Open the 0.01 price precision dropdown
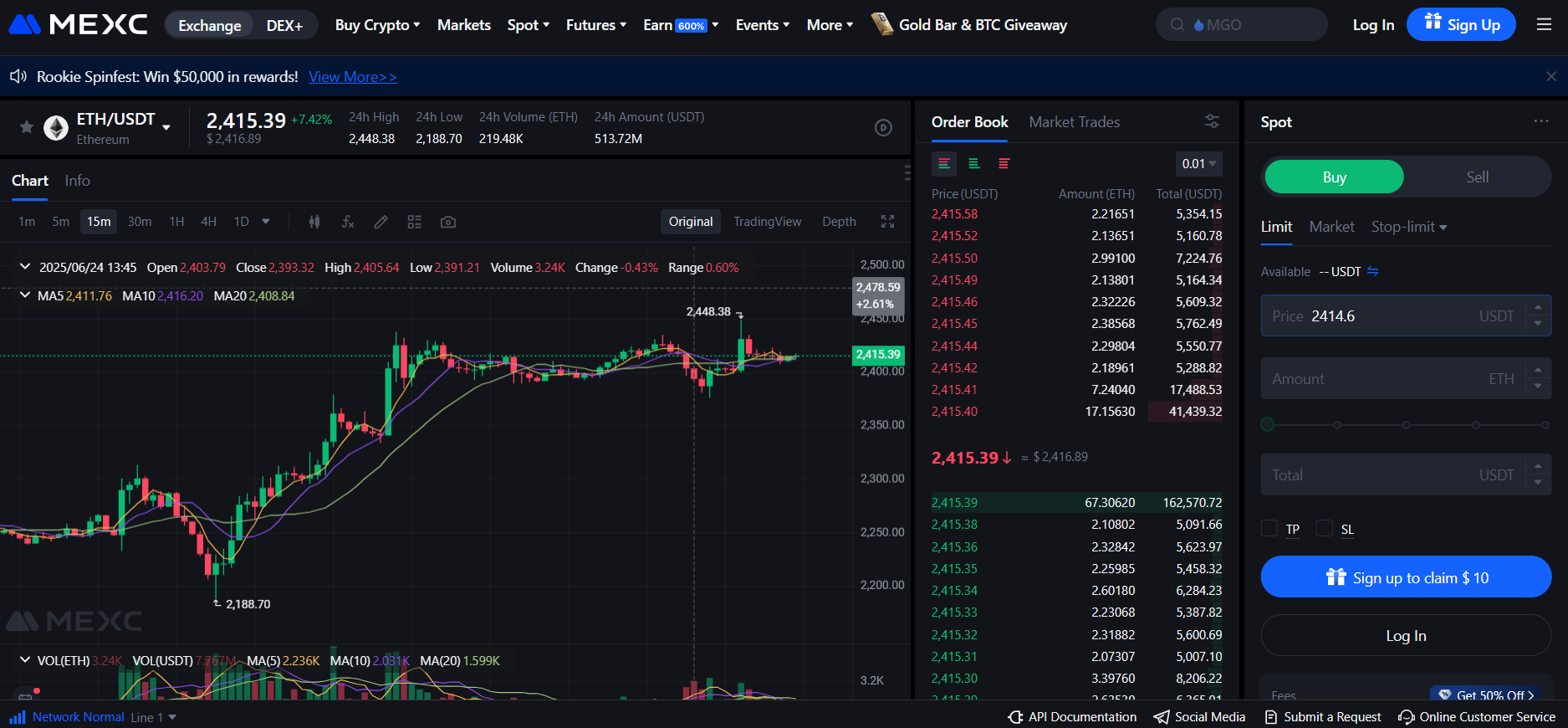1568x728 pixels. pyautogui.click(x=1198, y=164)
